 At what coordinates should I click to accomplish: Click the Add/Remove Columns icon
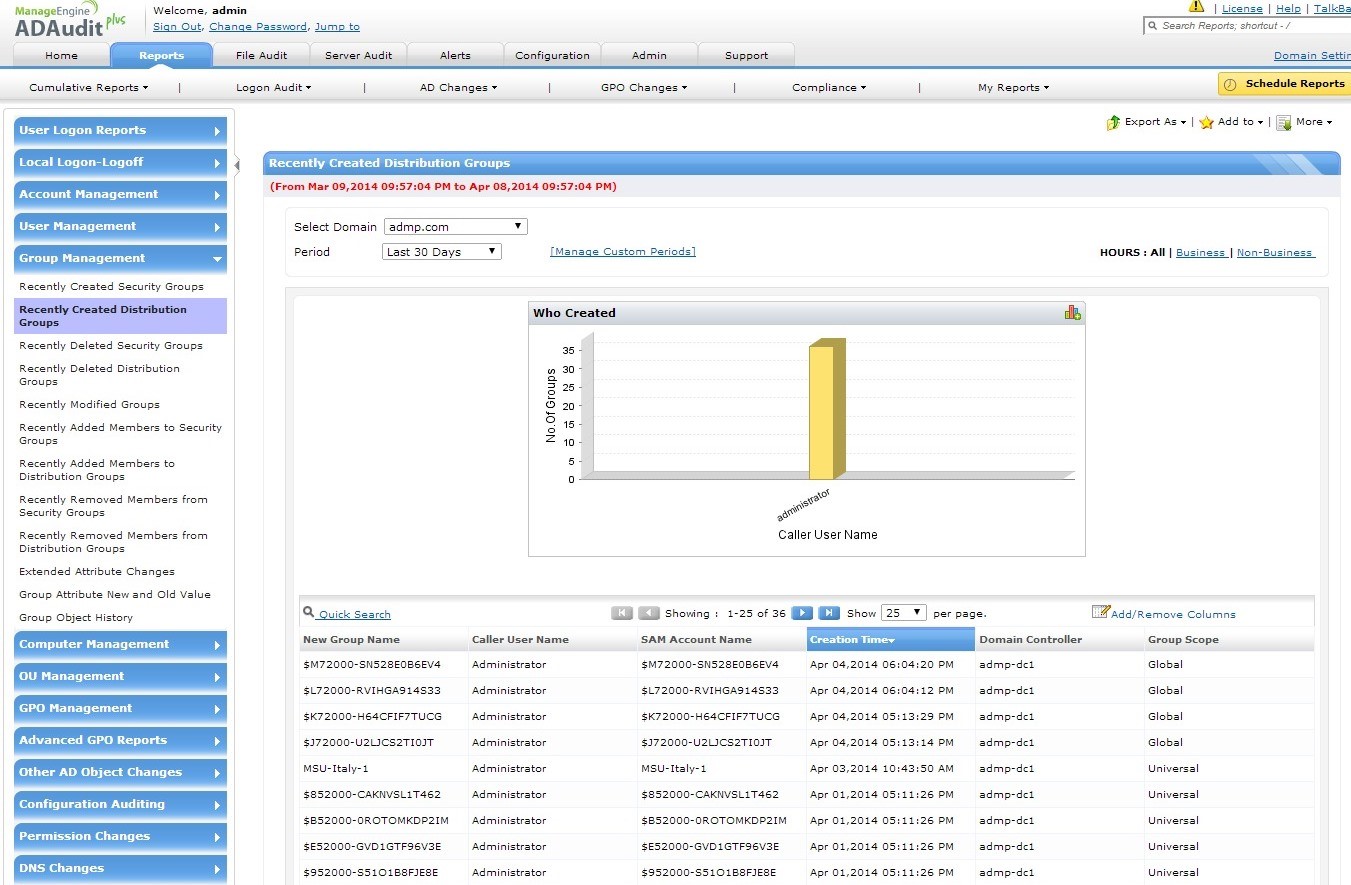pos(1100,612)
